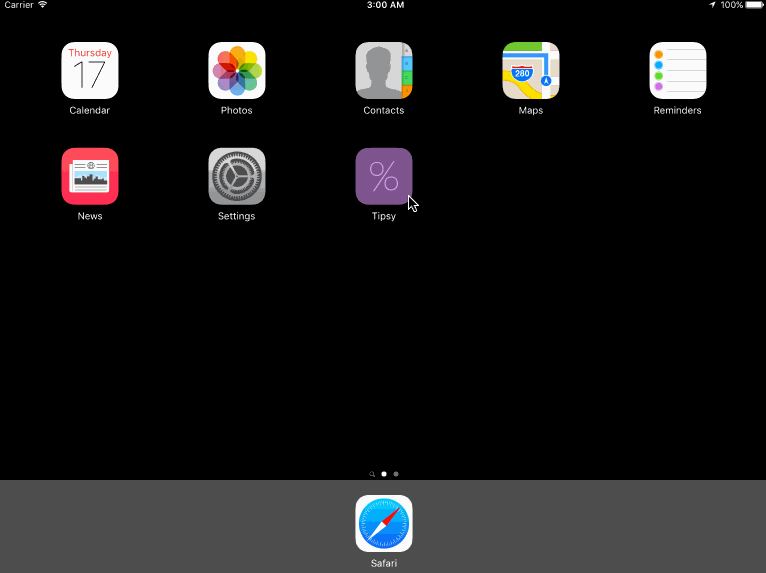Switch to the dimmed next page dot
The width and height of the screenshot is (766, 573).
pyautogui.click(x=396, y=474)
